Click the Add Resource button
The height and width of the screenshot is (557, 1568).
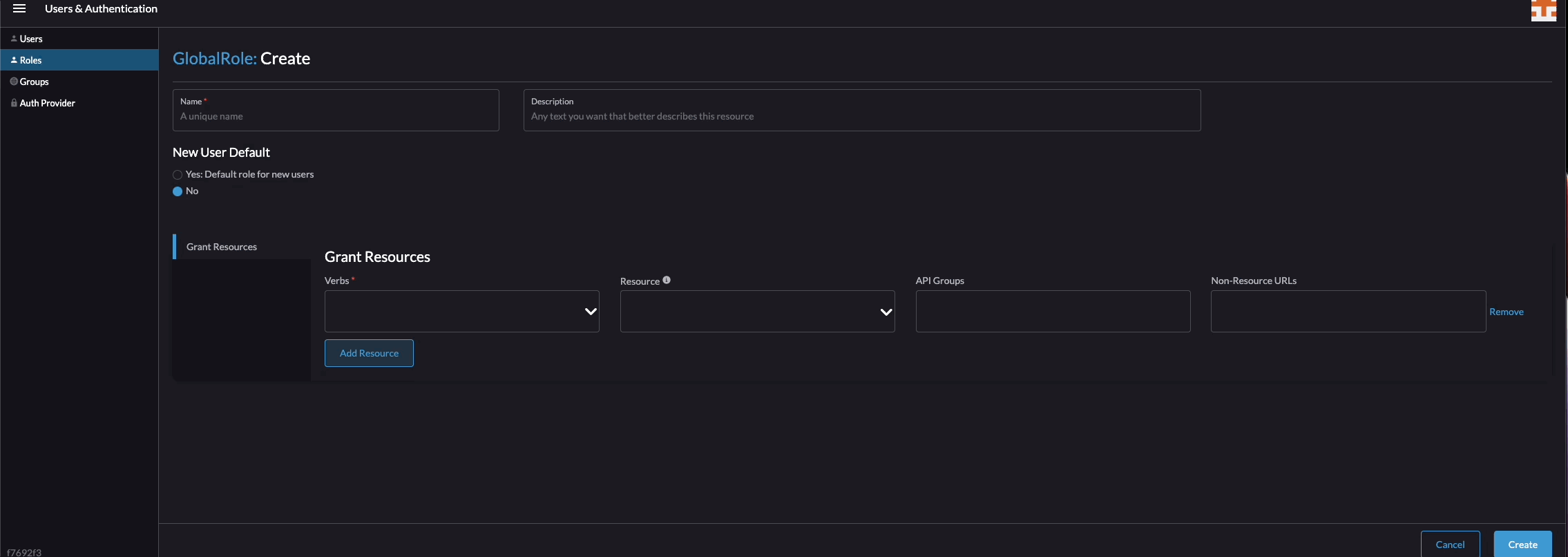[369, 353]
